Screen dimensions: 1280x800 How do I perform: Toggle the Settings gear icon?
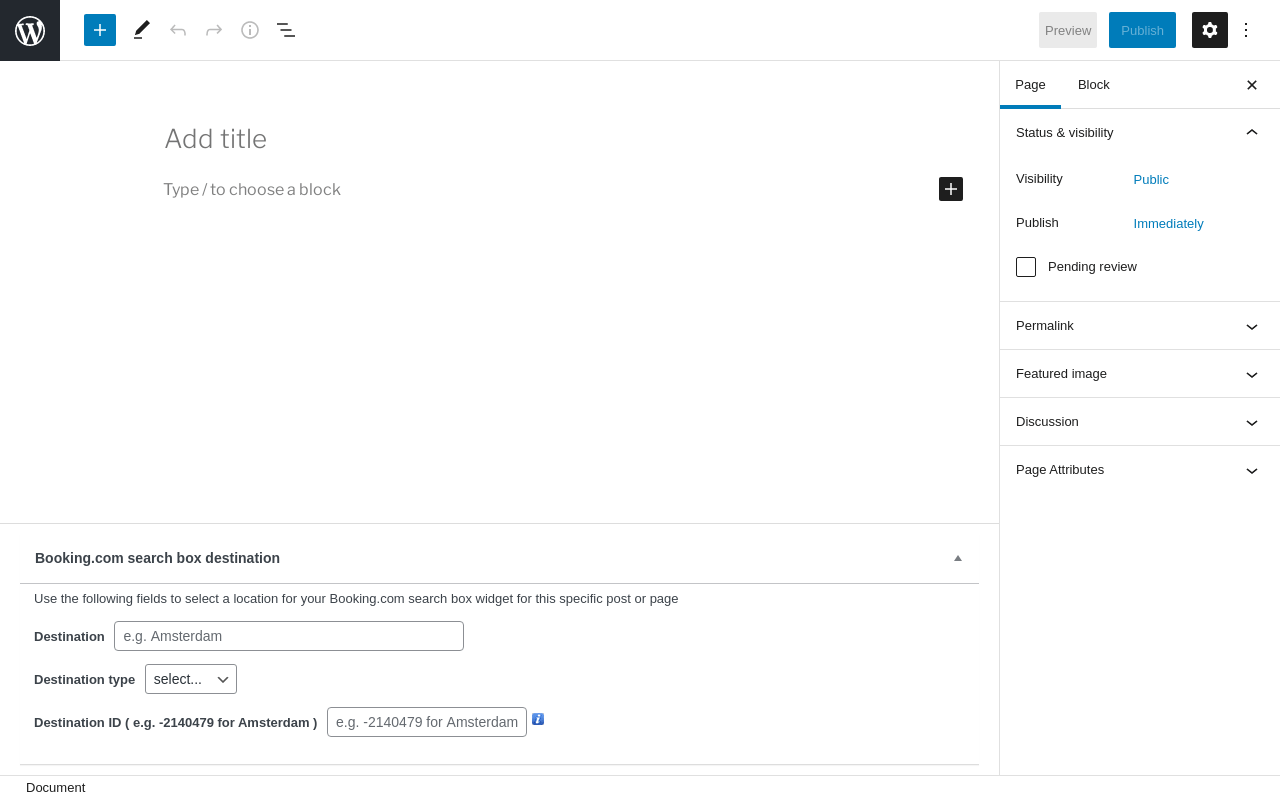[x=1210, y=30]
